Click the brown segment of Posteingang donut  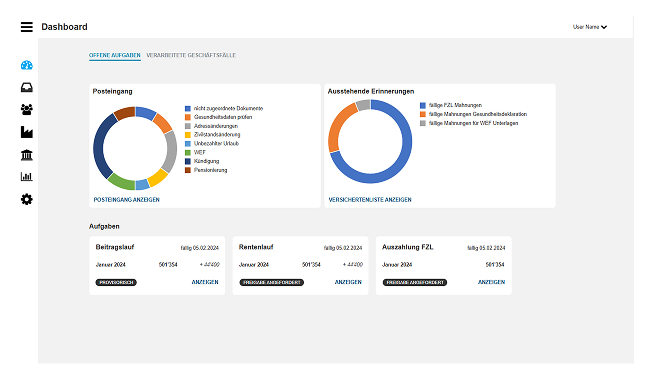[x=124, y=113]
